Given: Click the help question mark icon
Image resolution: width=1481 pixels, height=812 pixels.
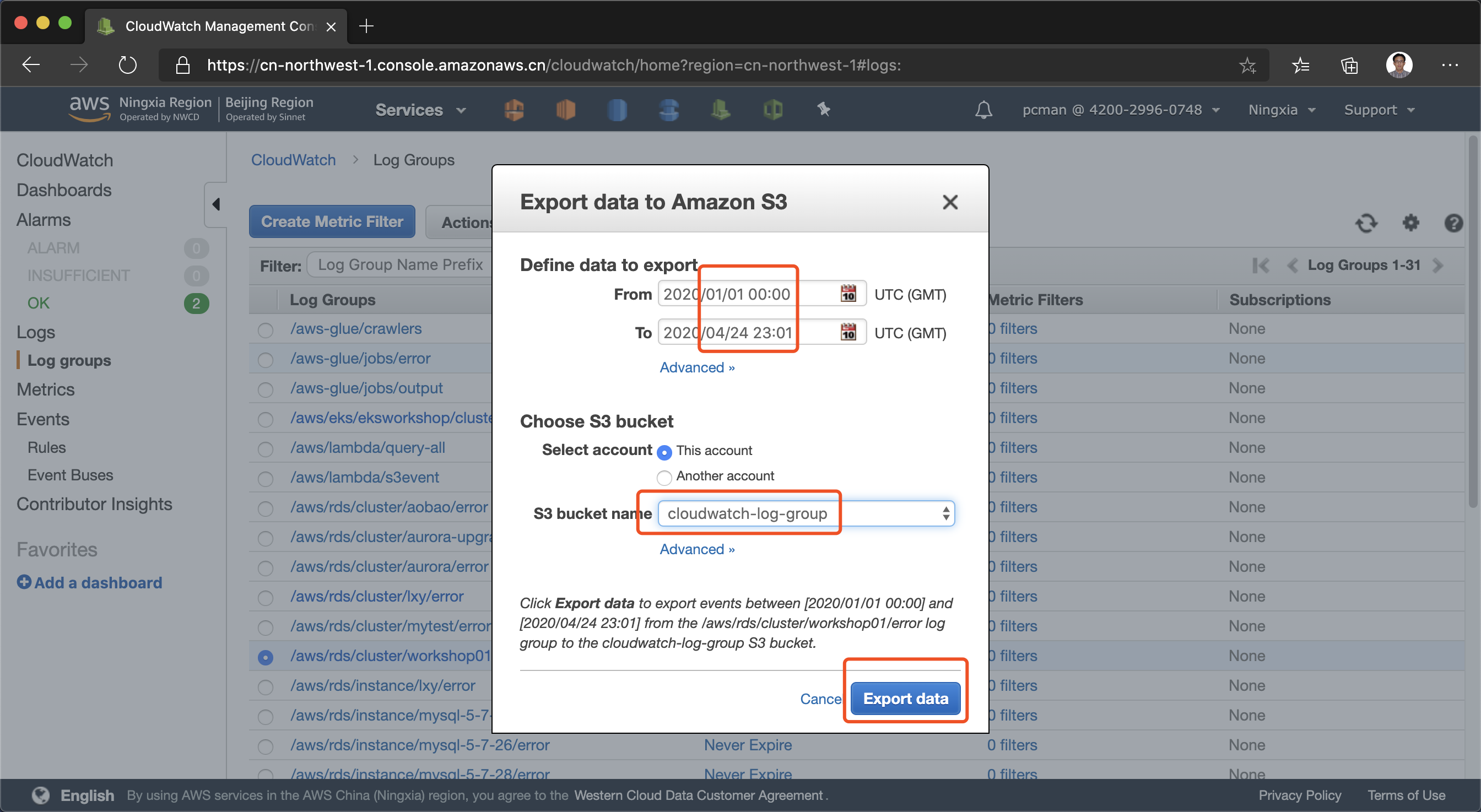Looking at the screenshot, I should 1453,223.
